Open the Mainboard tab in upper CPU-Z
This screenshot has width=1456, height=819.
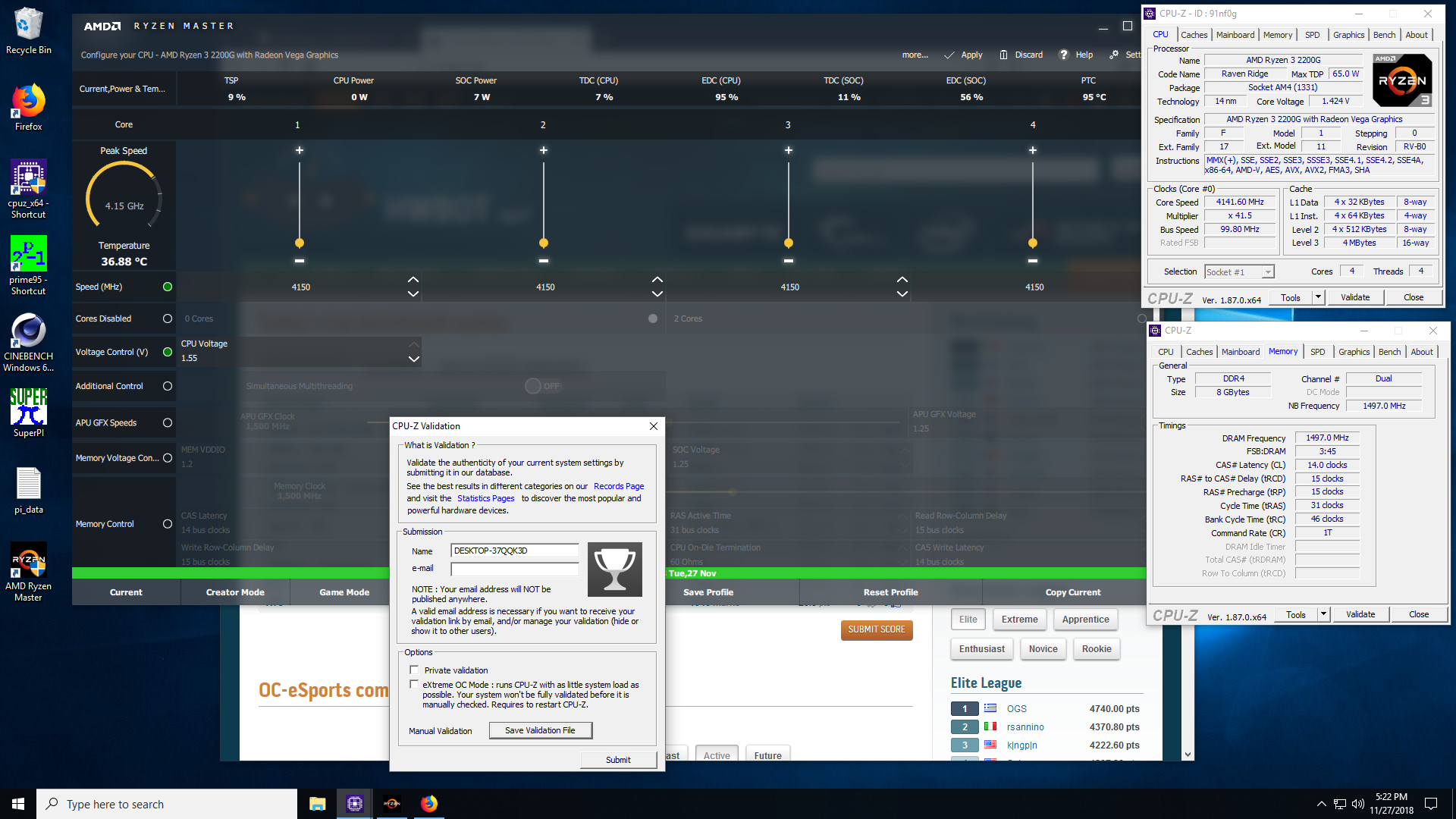[1235, 35]
